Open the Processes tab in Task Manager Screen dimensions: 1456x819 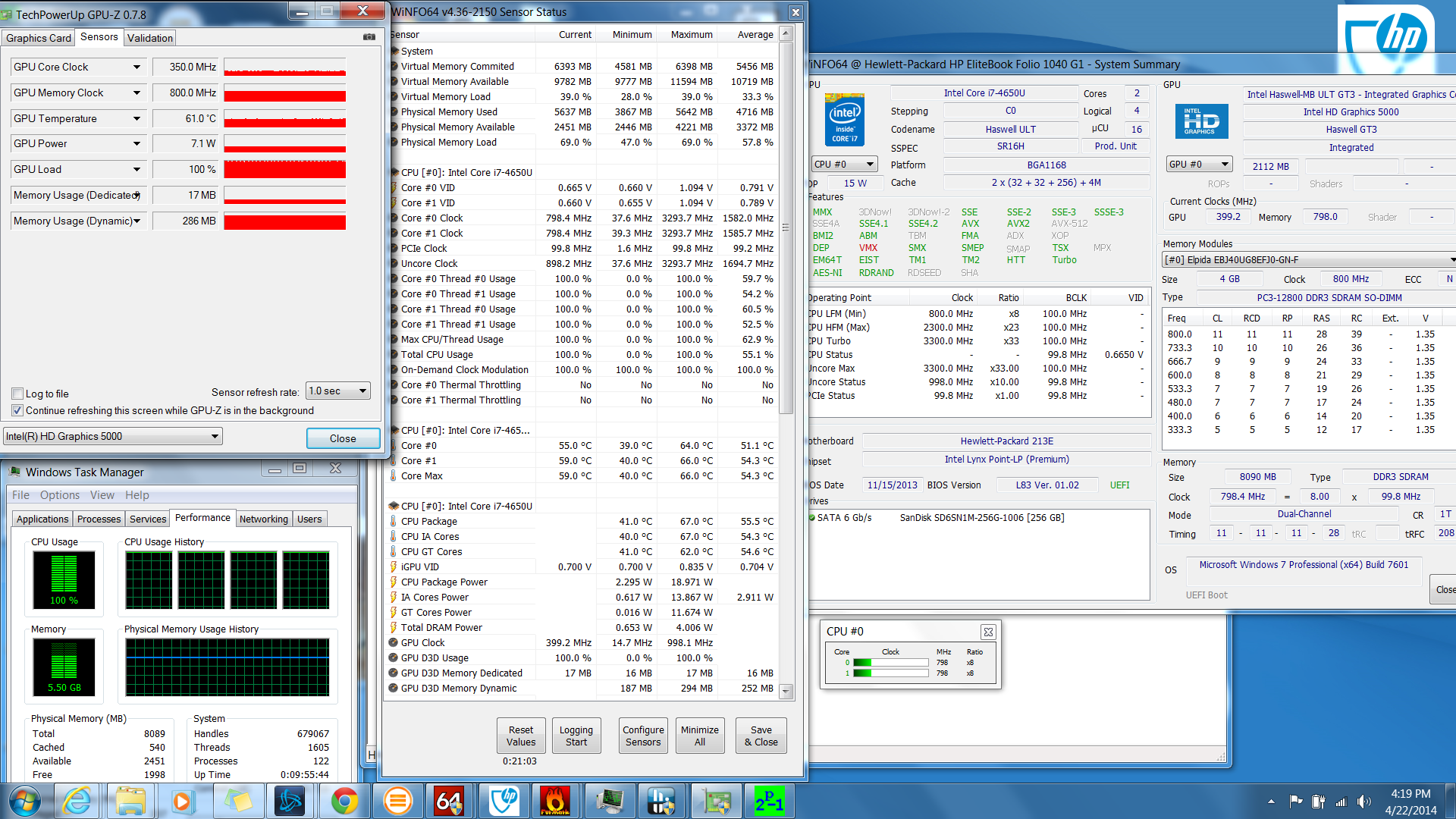(x=99, y=519)
